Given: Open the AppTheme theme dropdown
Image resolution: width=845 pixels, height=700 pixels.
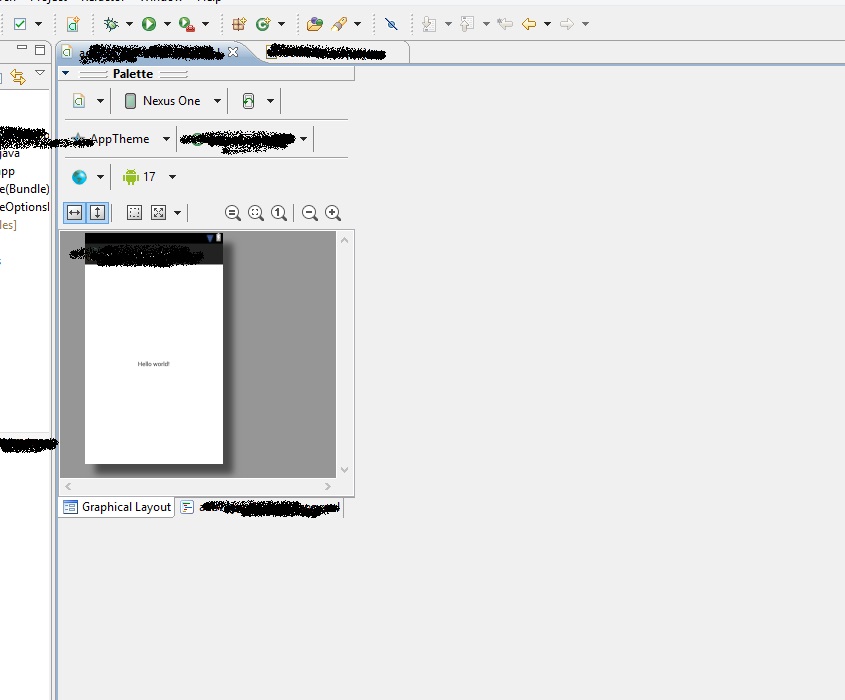Looking at the screenshot, I should pyautogui.click(x=120, y=139).
